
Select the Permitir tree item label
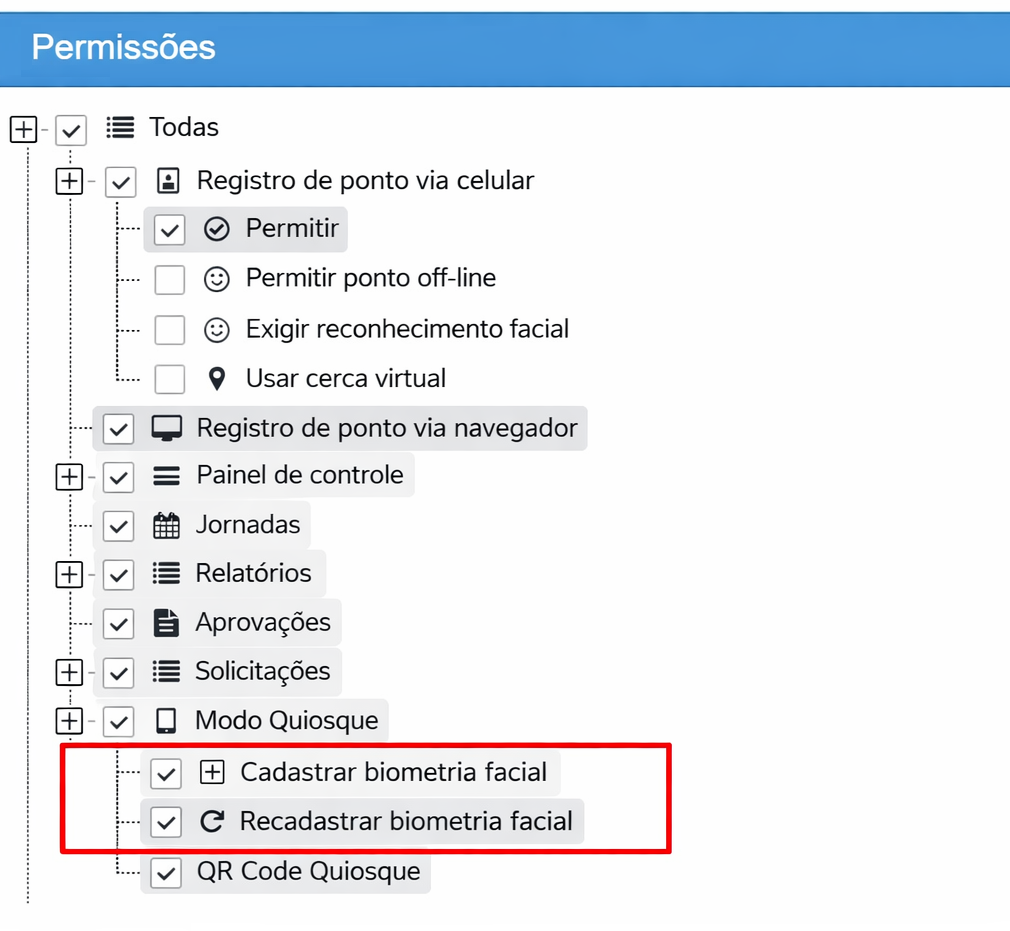click(x=292, y=228)
